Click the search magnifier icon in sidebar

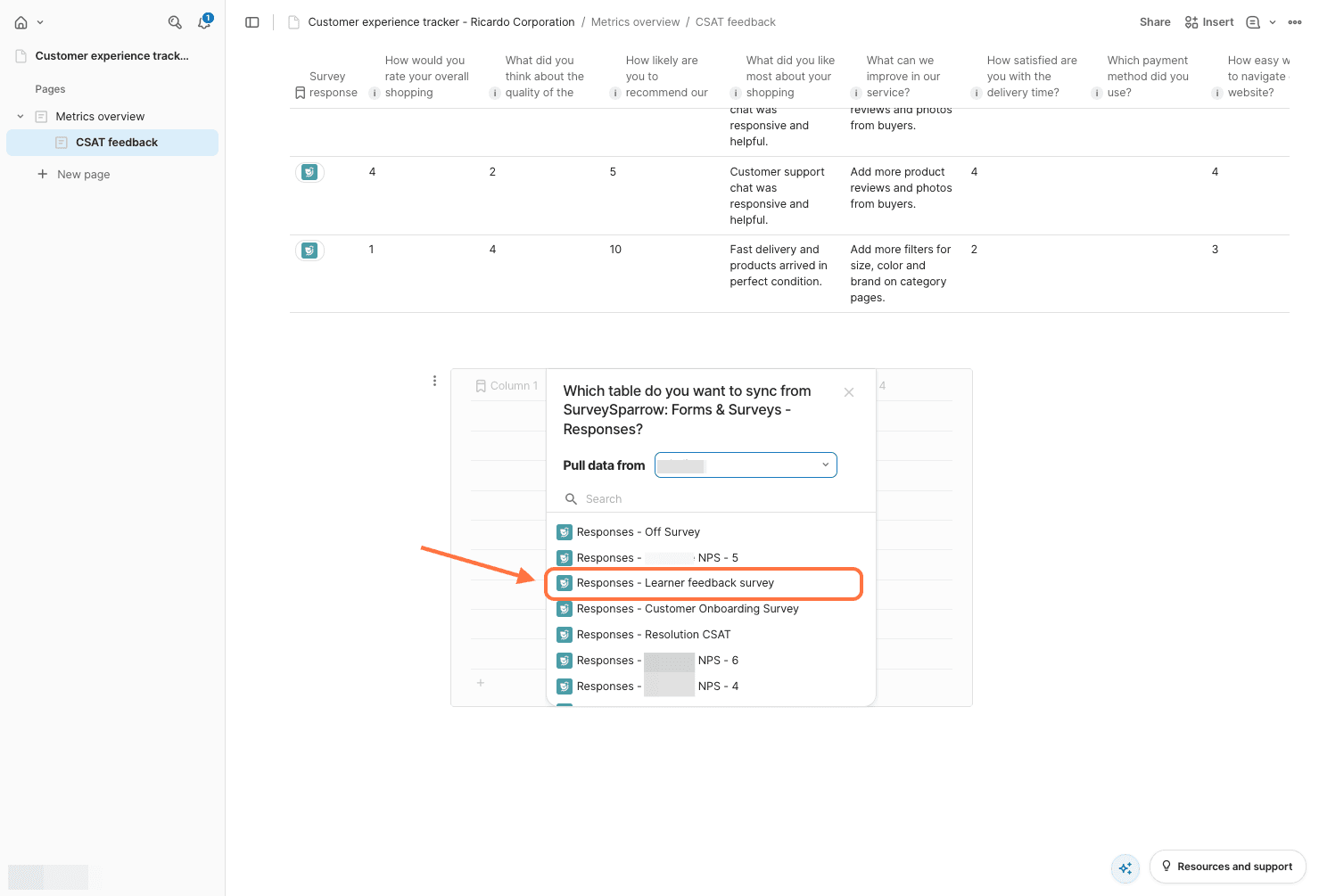[x=175, y=22]
